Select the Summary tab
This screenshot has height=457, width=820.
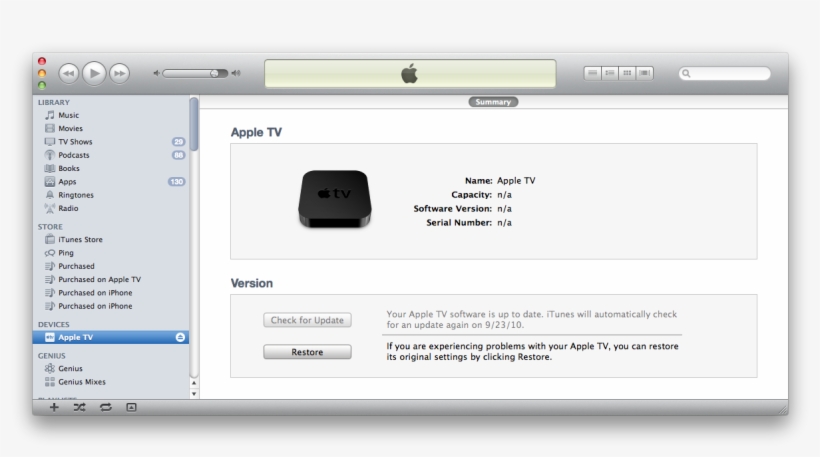point(493,102)
